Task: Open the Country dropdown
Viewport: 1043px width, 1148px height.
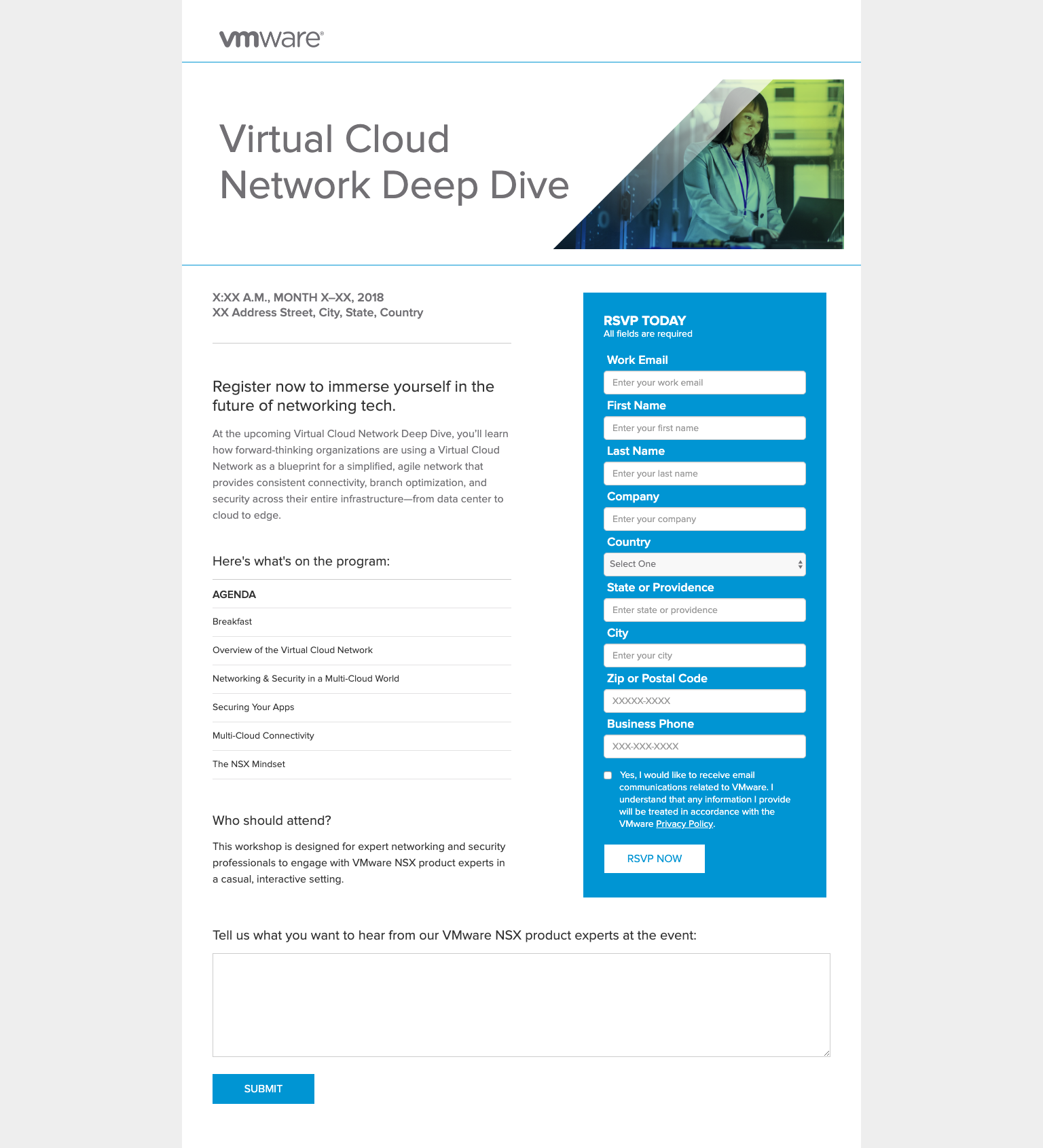Action: [x=704, y=564]
